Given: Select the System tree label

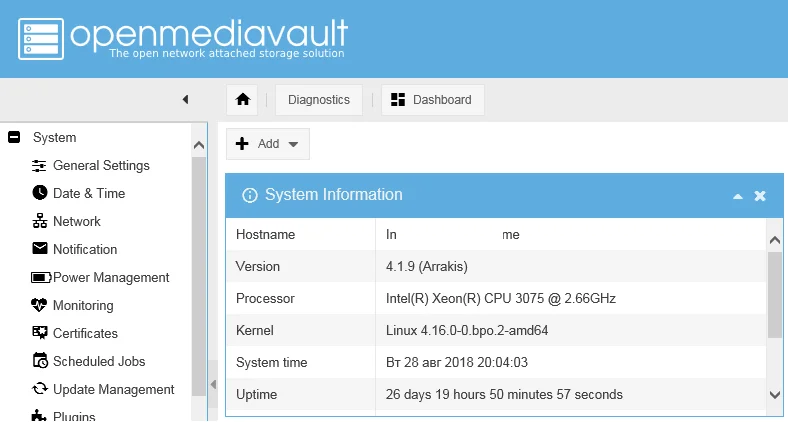Looking at the screenshot, I should click(x=54, y=138).
